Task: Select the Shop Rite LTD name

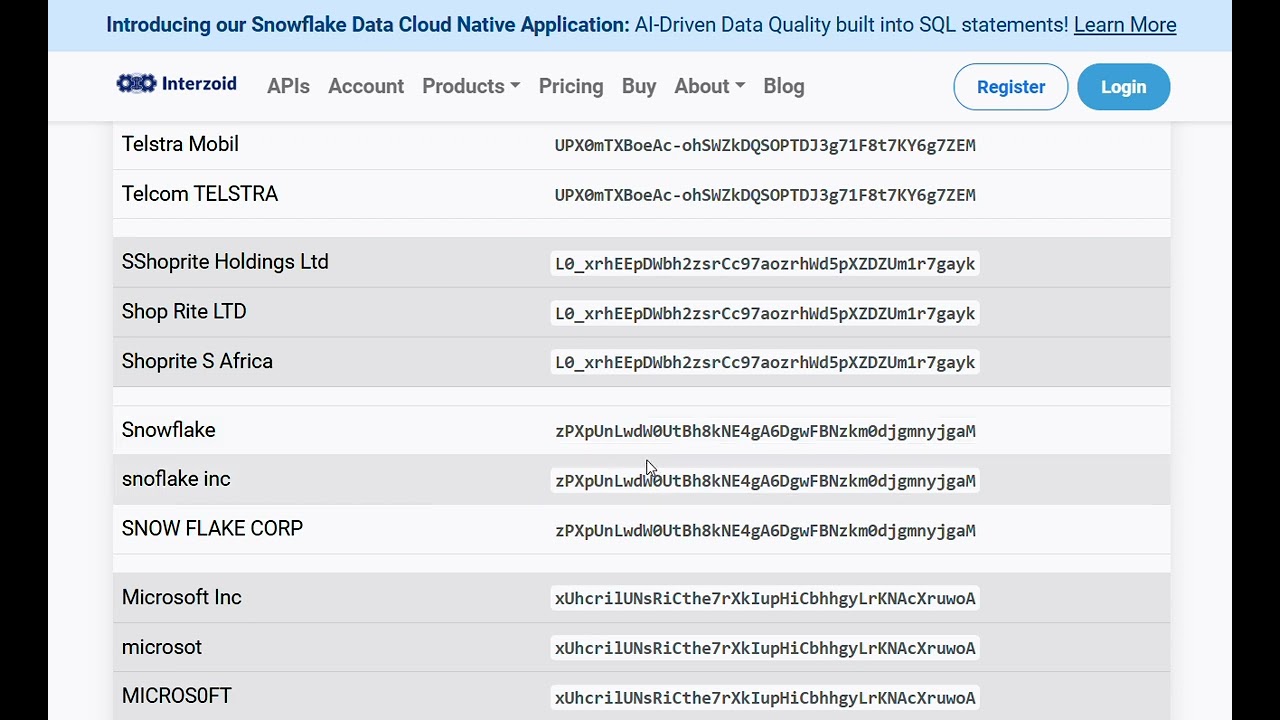Action: tap(184, 312)
